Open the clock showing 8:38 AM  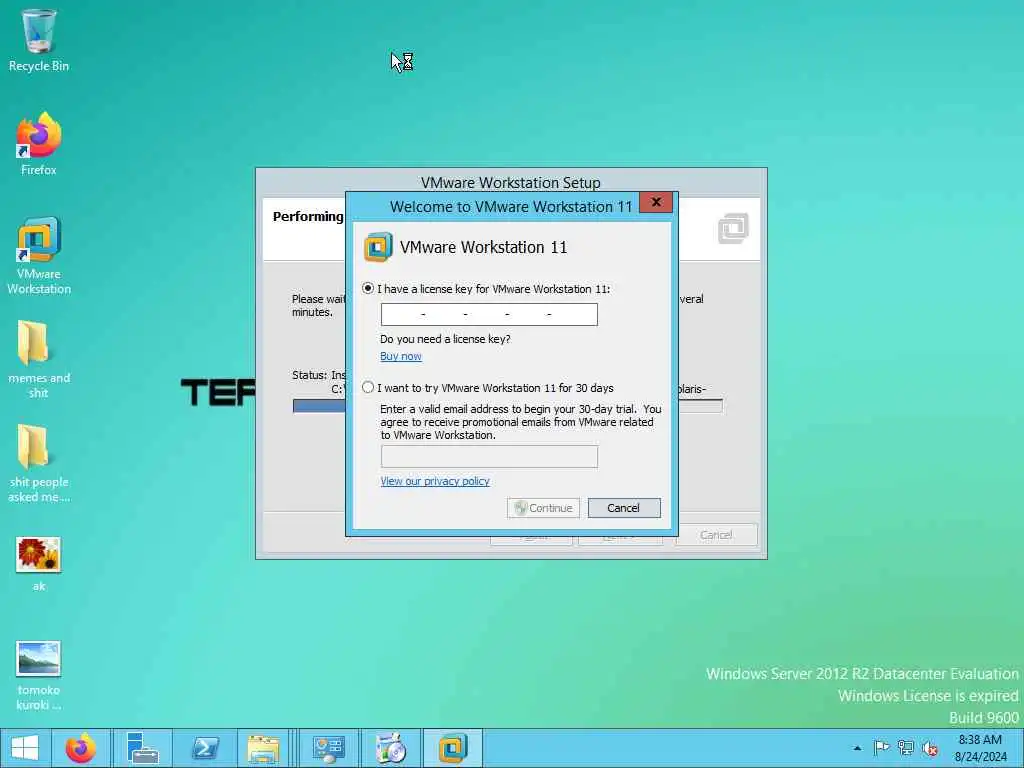[980, 748]
